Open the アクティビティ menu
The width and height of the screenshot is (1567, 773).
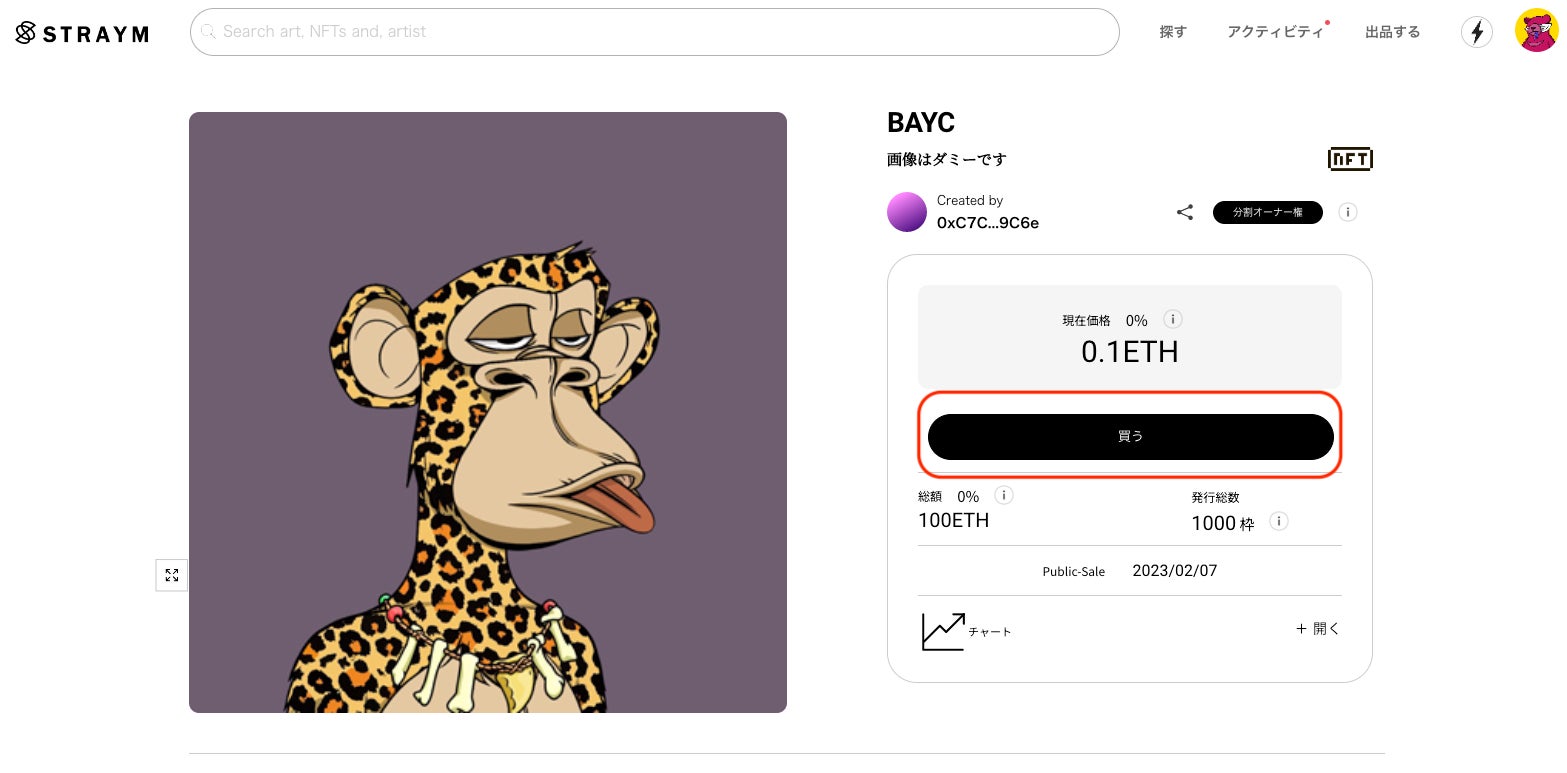[x=1275, y=32]
